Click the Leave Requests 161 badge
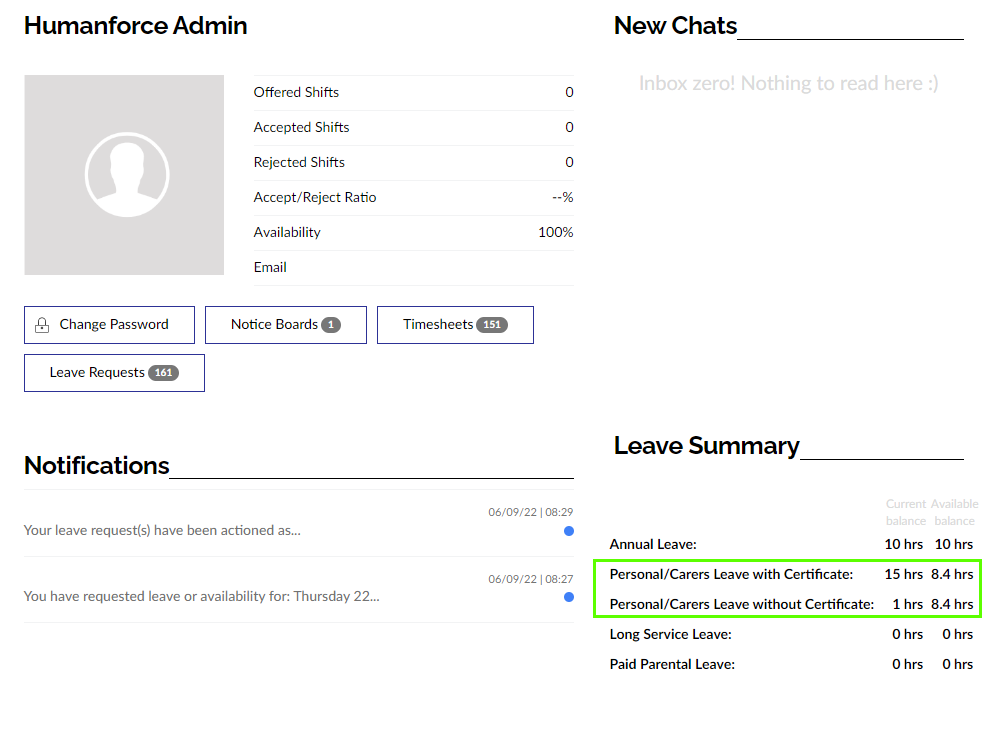This screenshot has width=984, height=729. (x=164, y=373)
